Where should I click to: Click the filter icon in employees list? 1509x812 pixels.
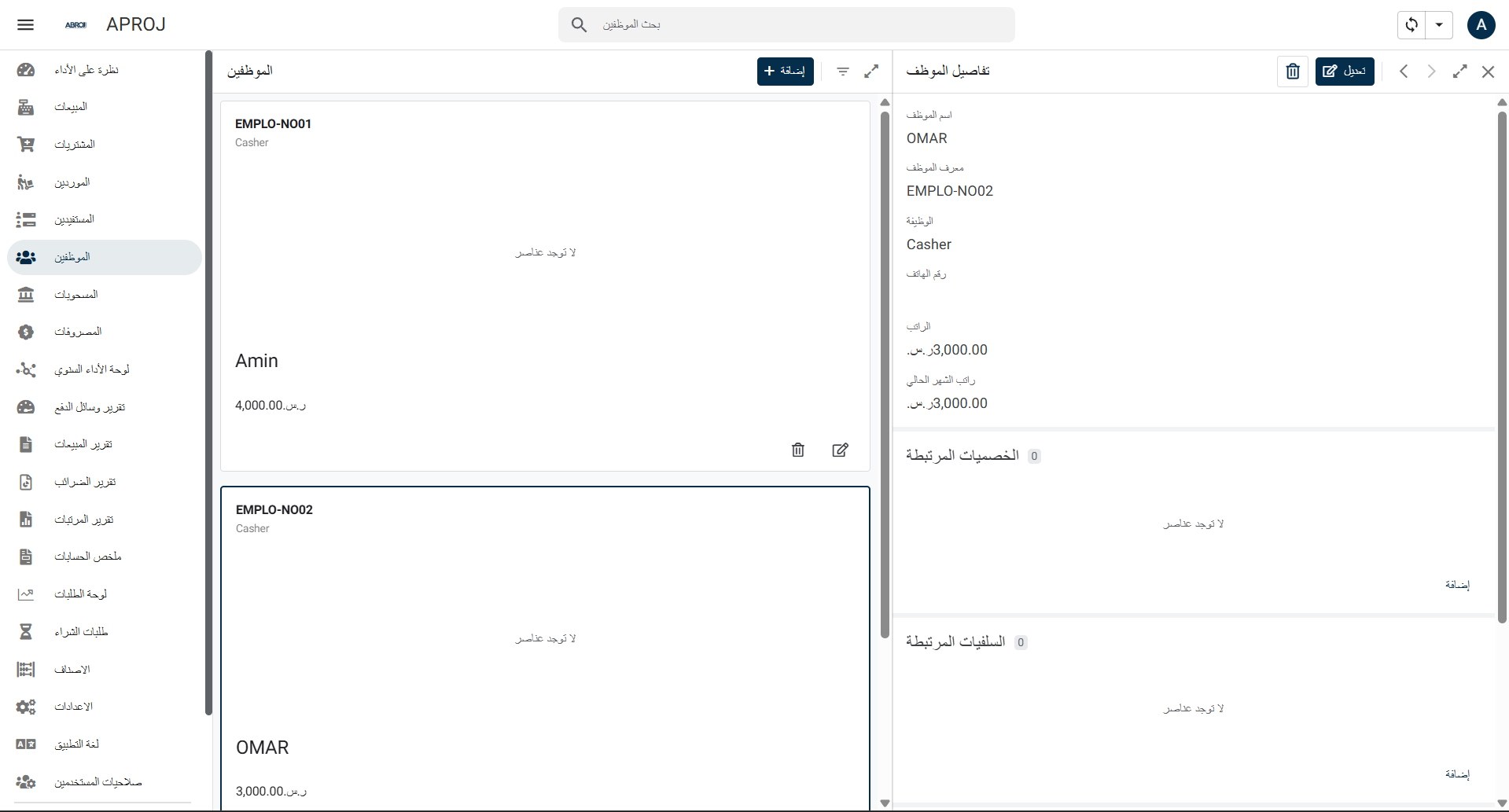coord(843,72)
